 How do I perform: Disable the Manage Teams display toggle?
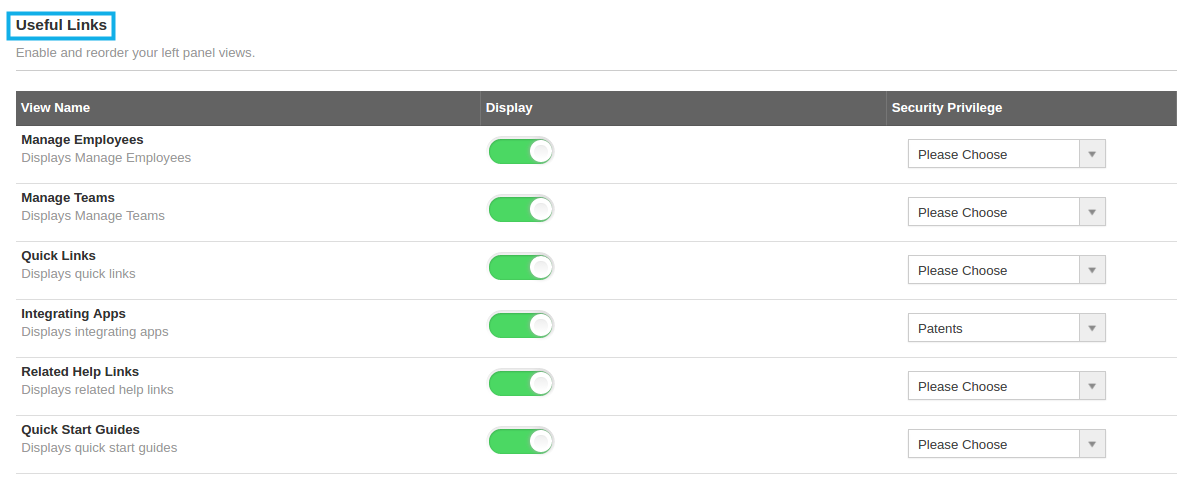click(521, 209)
